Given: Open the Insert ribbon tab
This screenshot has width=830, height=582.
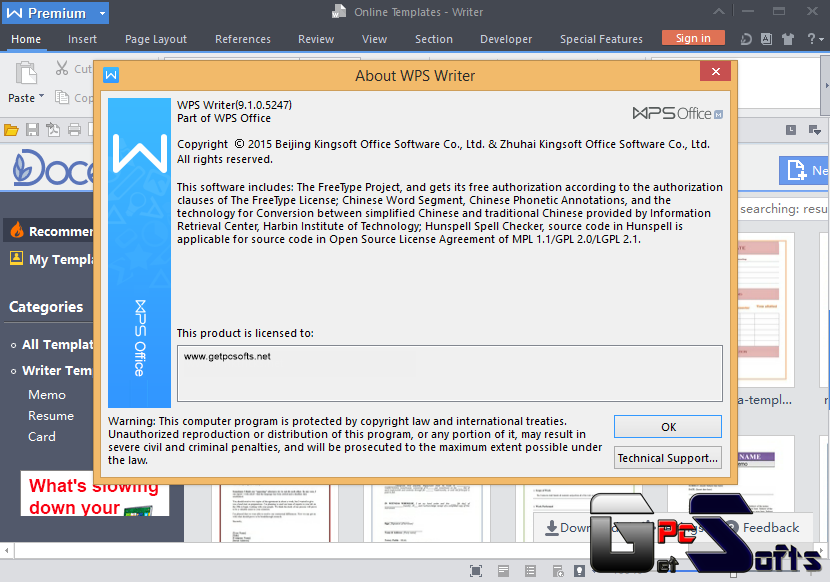Looking at the screenshot, I should (82, 39).
